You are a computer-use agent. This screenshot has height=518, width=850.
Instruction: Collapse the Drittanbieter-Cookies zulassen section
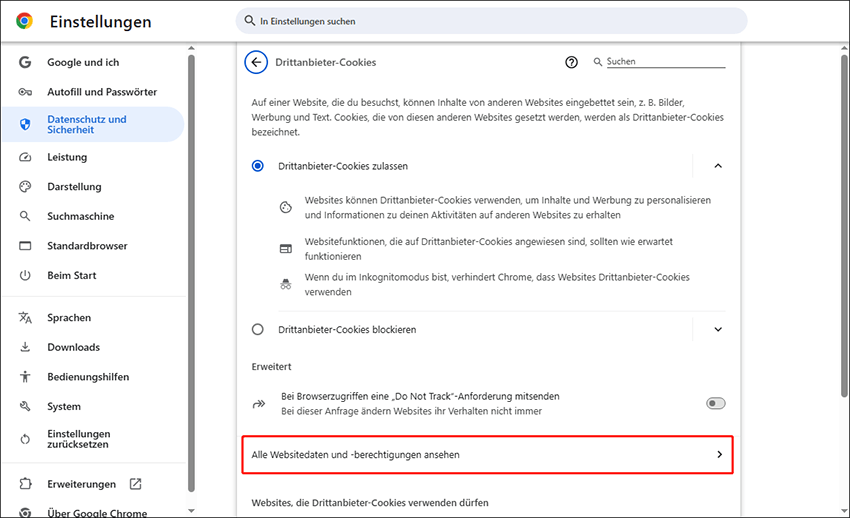[x=718, y=166]
